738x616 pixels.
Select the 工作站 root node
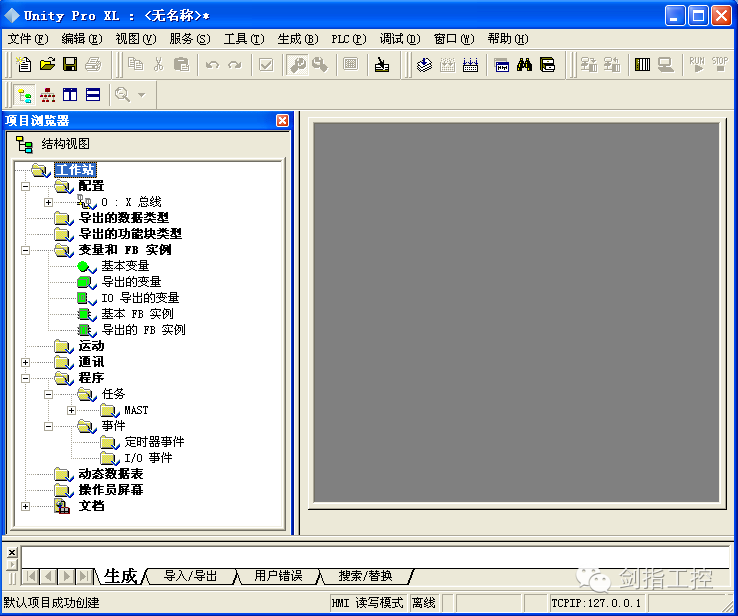pos(75,170)
